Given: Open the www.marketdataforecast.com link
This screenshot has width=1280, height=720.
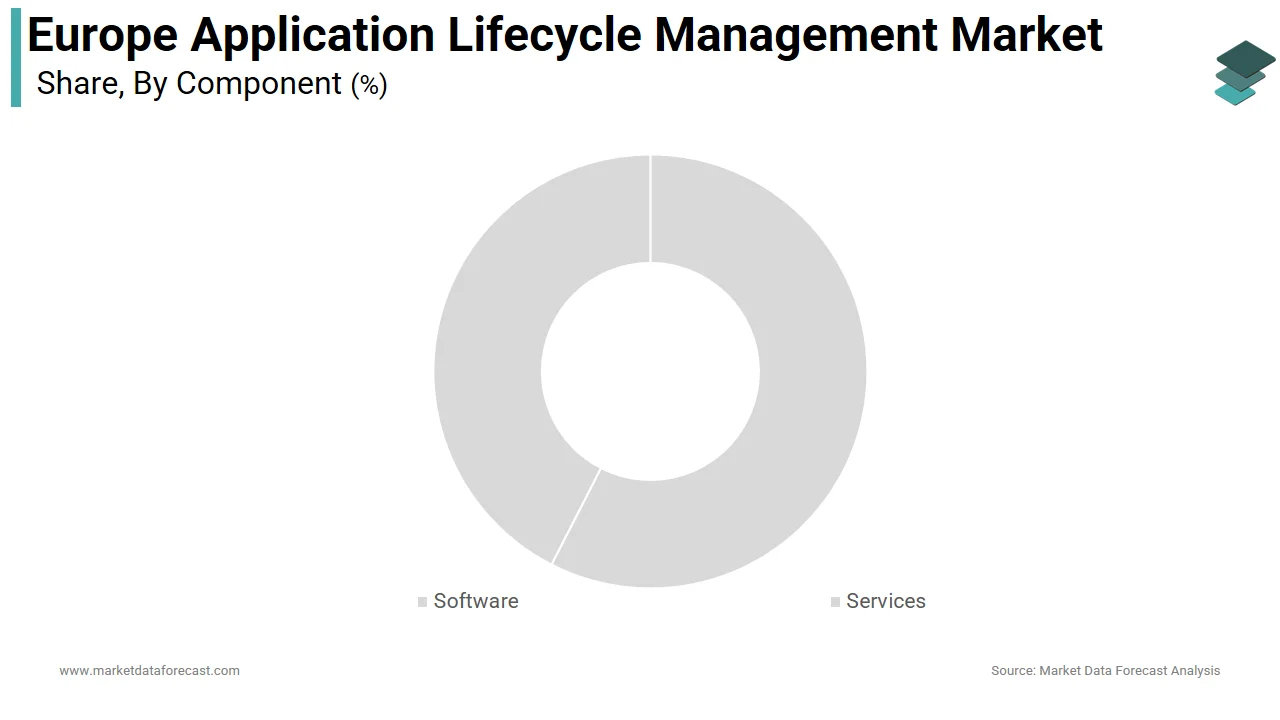Looking at the screenshot, I should click(150, 670).
